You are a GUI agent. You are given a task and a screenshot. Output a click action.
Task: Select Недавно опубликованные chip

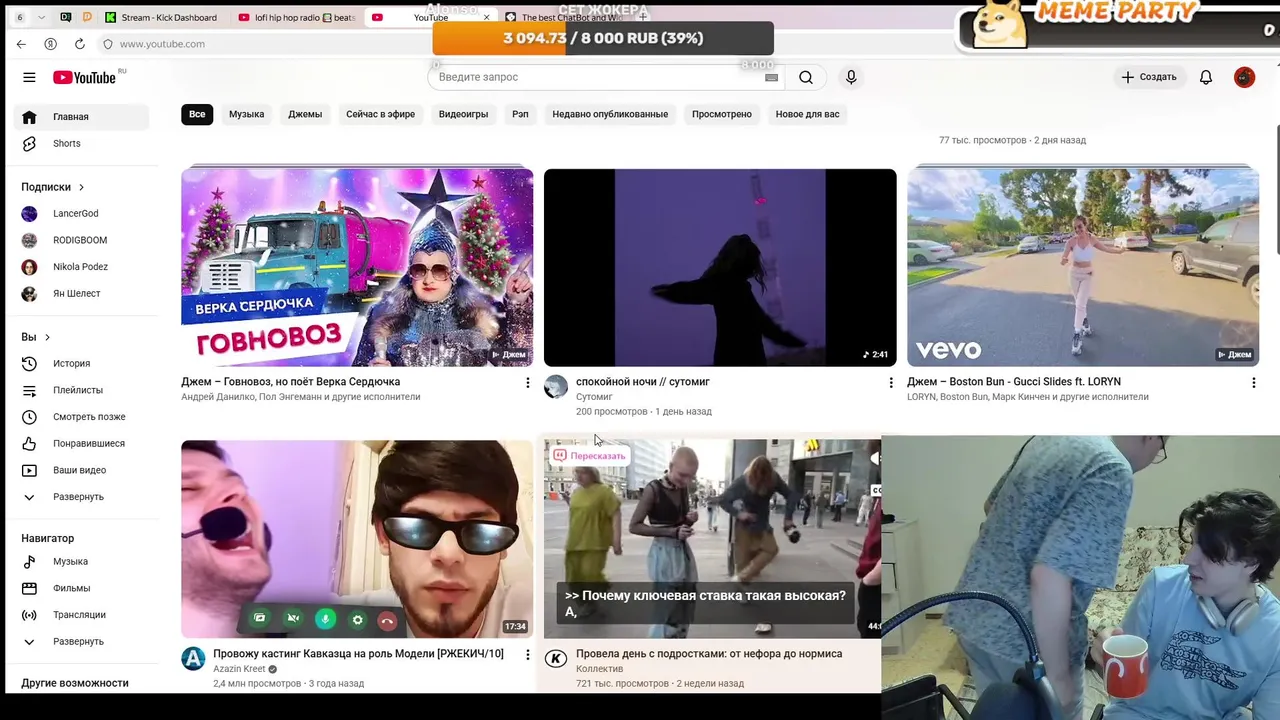point(610,114)
